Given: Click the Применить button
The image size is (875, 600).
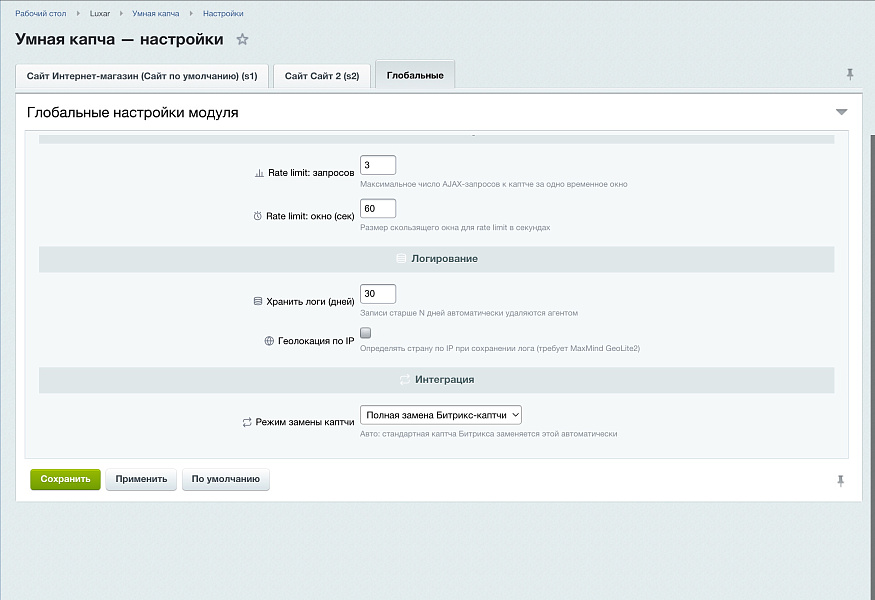Looking at the screenshot, I should [x=141, y=479].
